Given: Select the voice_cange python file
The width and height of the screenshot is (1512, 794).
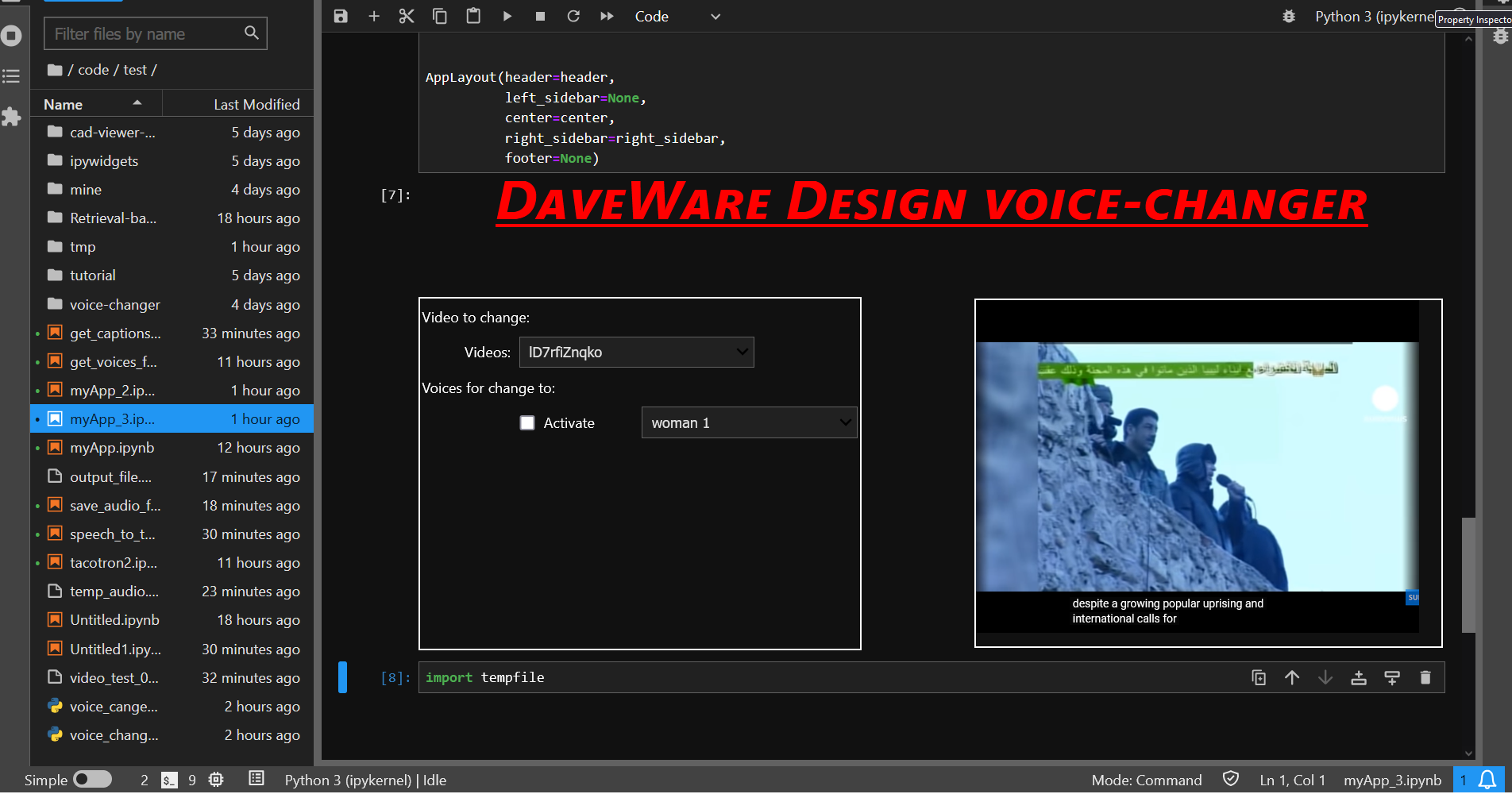Looking at the screenshot, I should click(x=172, y=707).
